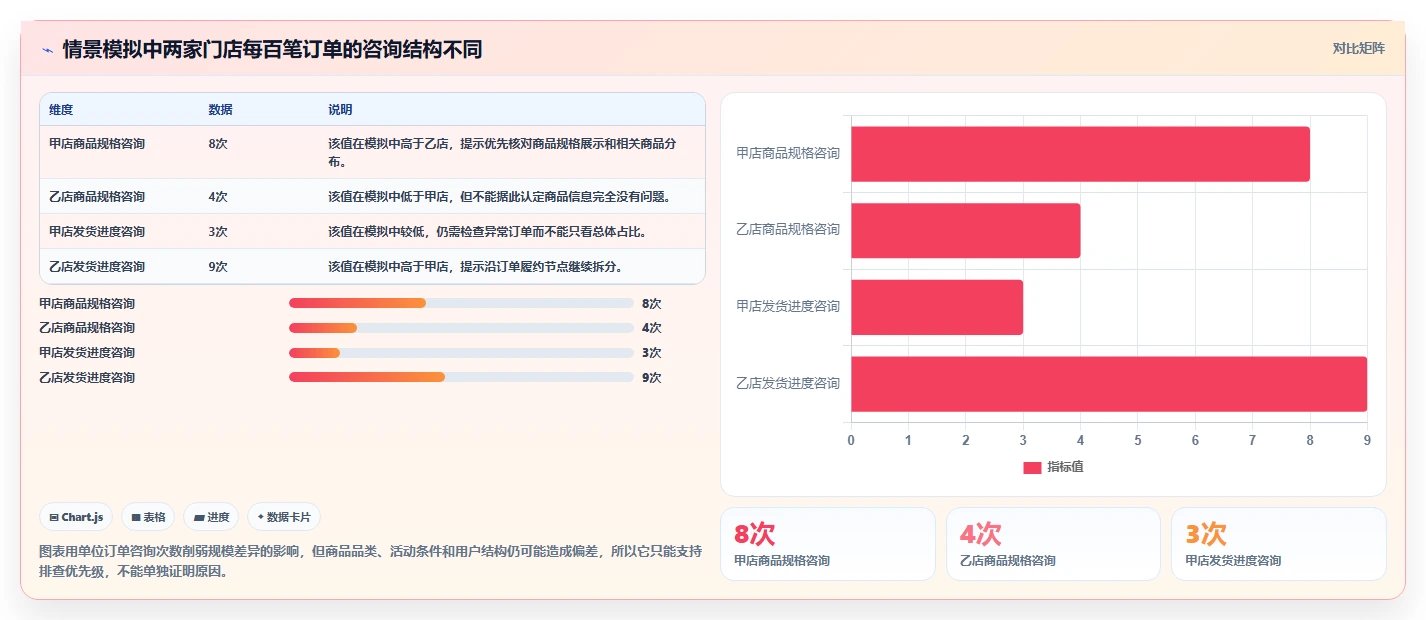Screen dimensions: 1426x620
Task: Click the 8次 data card
Action: 828,544
